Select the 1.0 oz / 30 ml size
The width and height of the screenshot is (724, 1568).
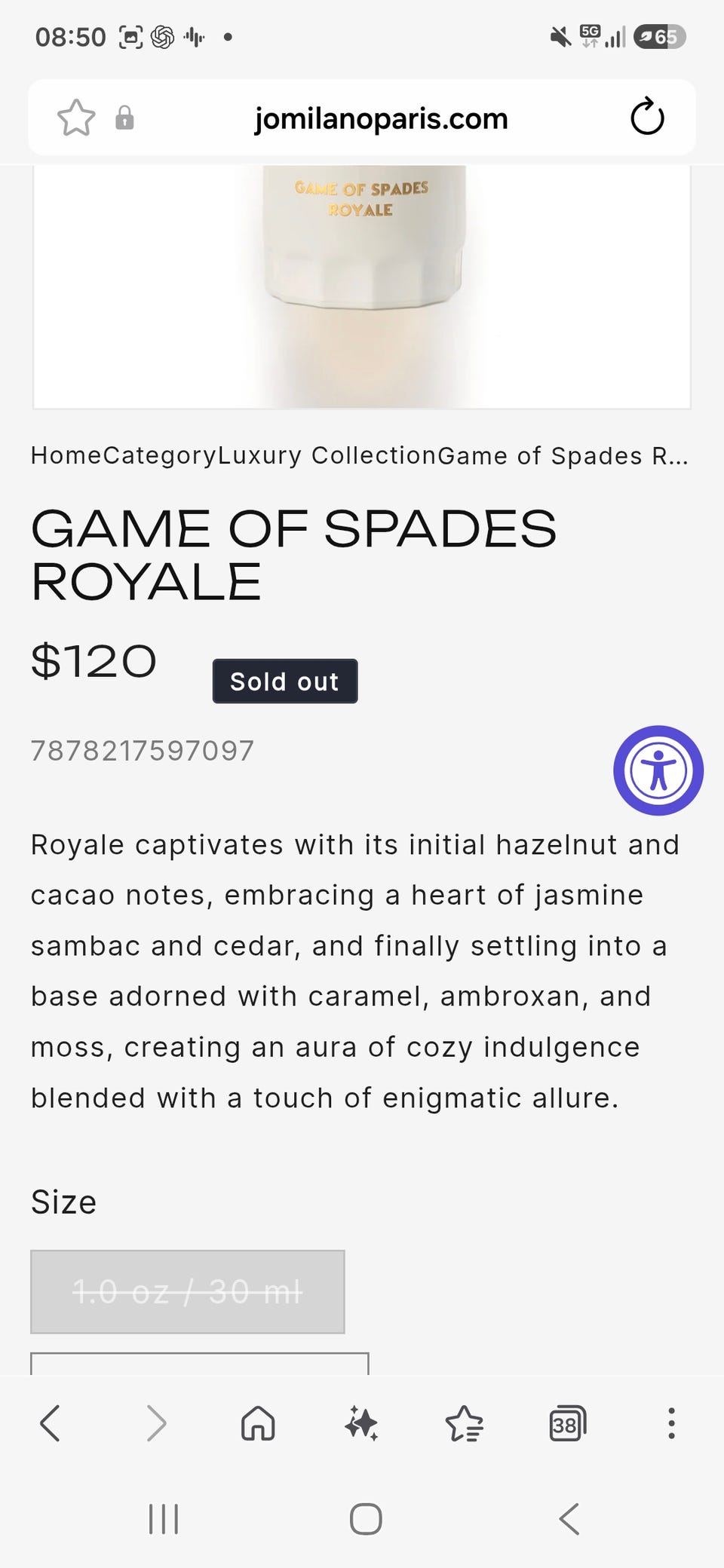(x=188, y=1292)
